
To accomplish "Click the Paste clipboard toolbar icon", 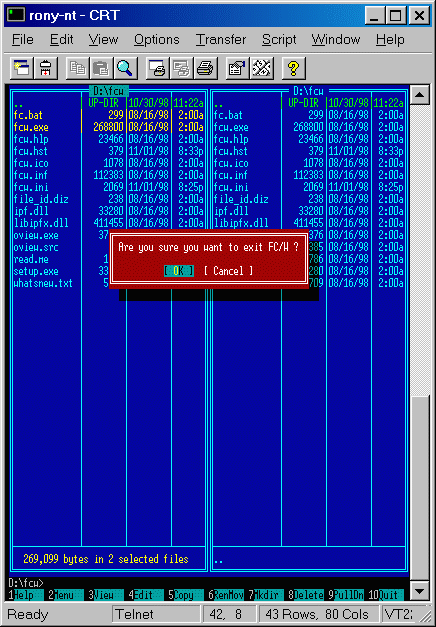I will [x=102, y=68].
